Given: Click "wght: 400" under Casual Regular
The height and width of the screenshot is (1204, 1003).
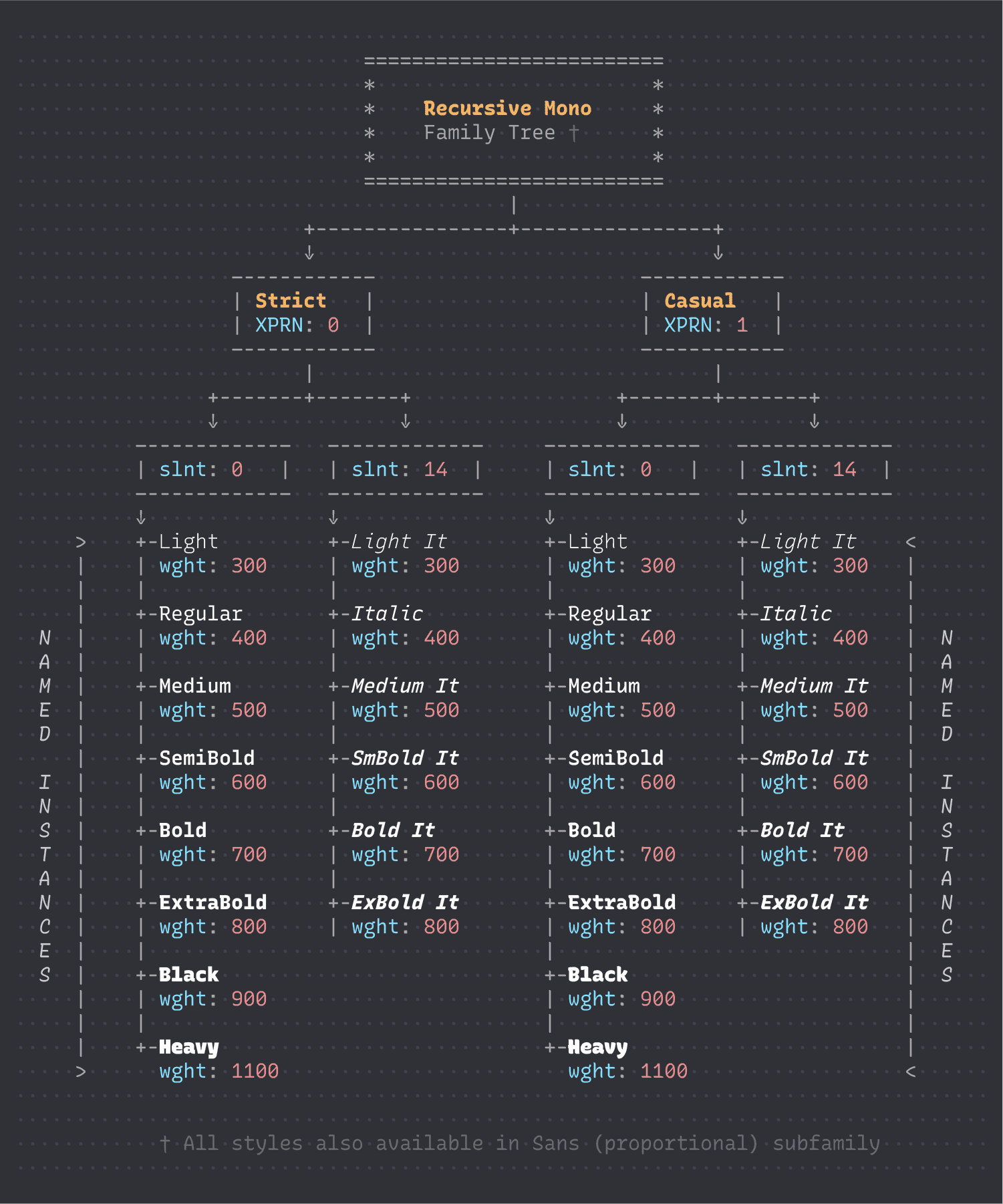Looking at the screenshot, I should [621, 638].
